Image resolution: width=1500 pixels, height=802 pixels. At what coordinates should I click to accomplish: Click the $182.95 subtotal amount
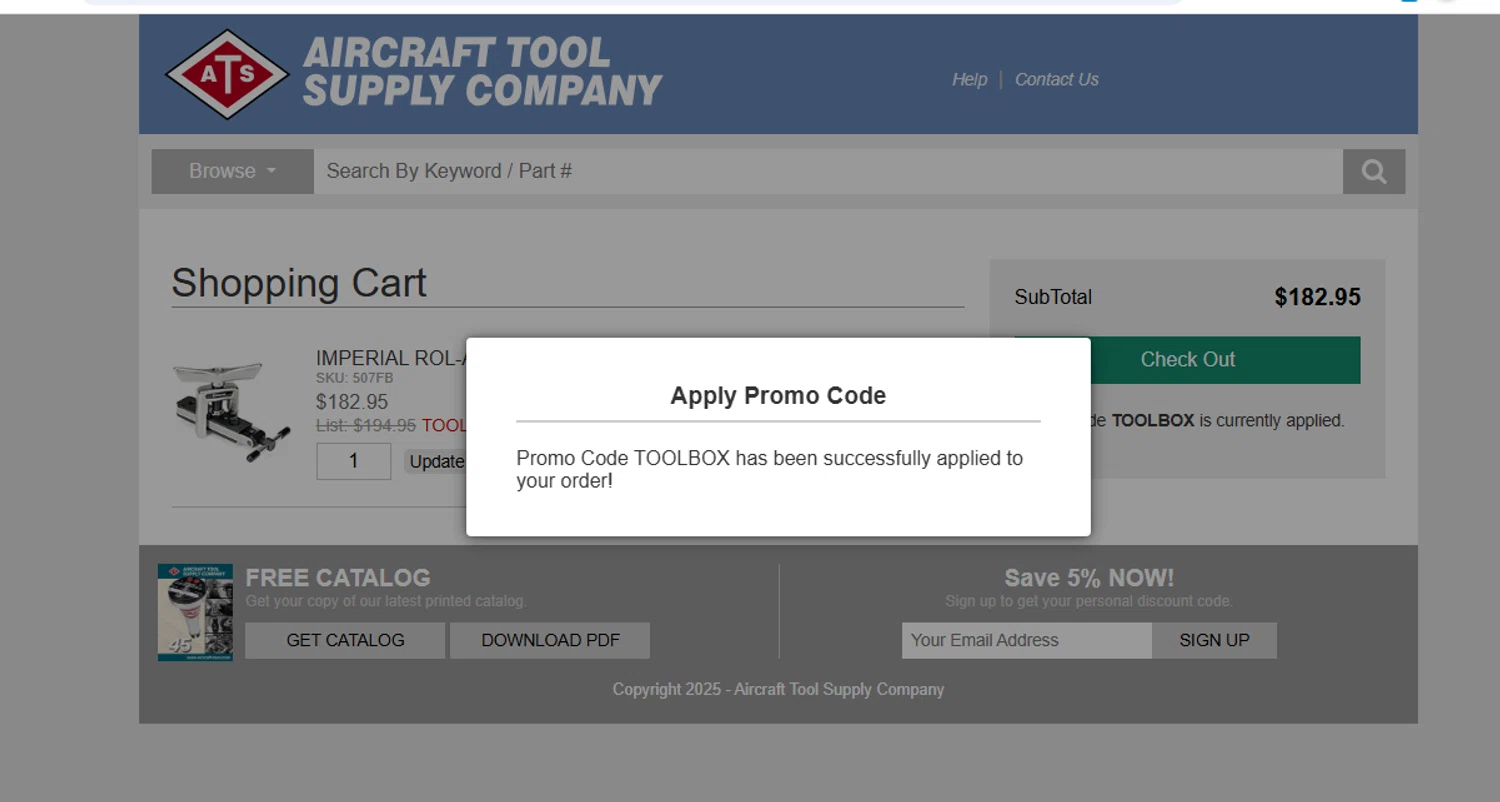[1317, 297]
